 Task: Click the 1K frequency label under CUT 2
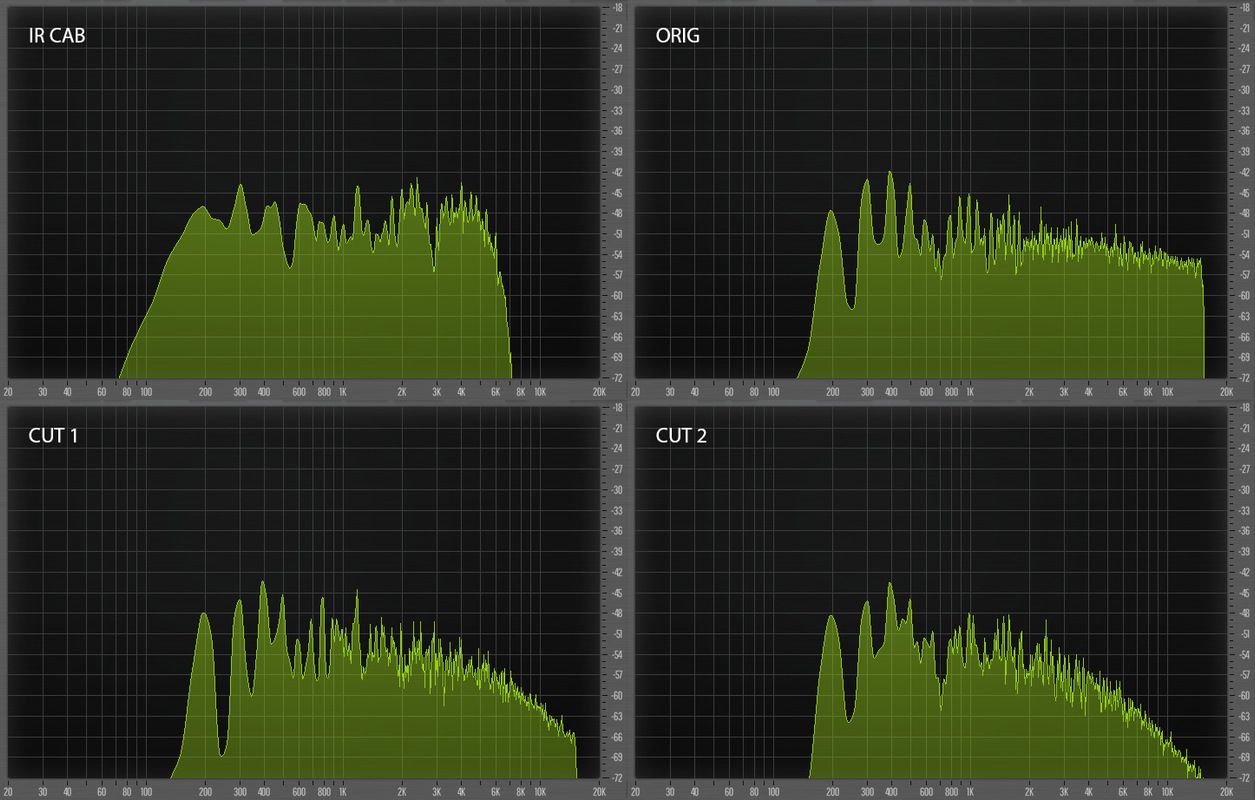pos(970,792)
